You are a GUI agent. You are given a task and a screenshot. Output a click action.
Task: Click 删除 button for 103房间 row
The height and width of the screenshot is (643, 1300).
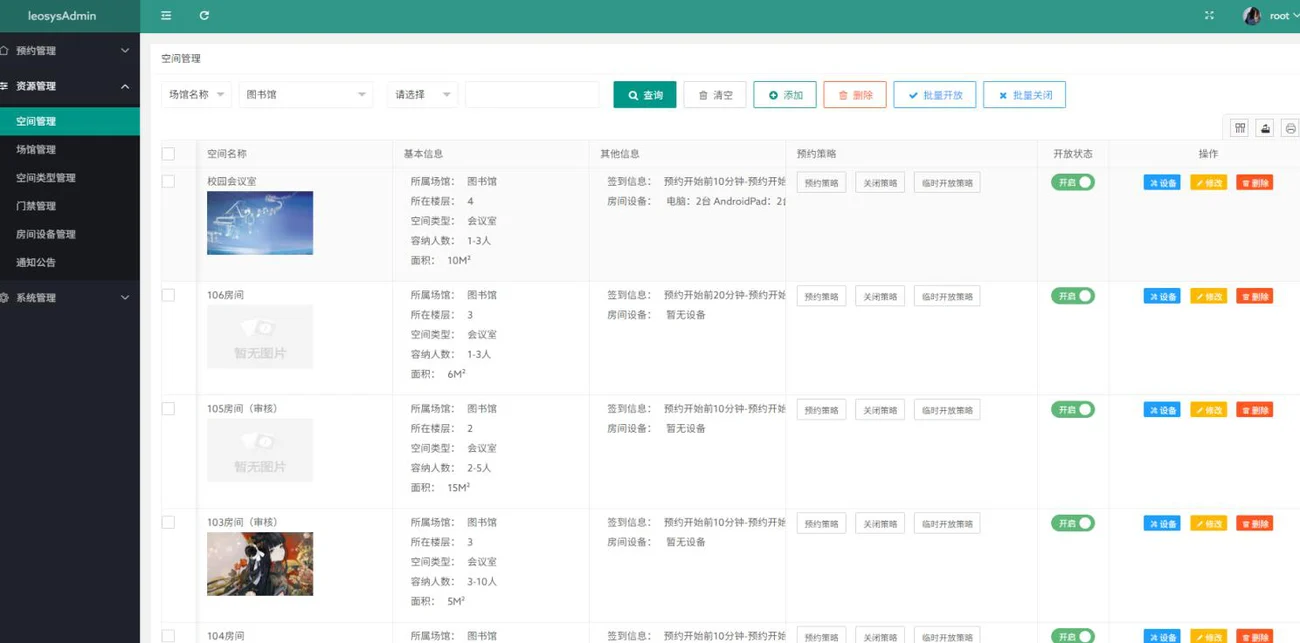1255,524
